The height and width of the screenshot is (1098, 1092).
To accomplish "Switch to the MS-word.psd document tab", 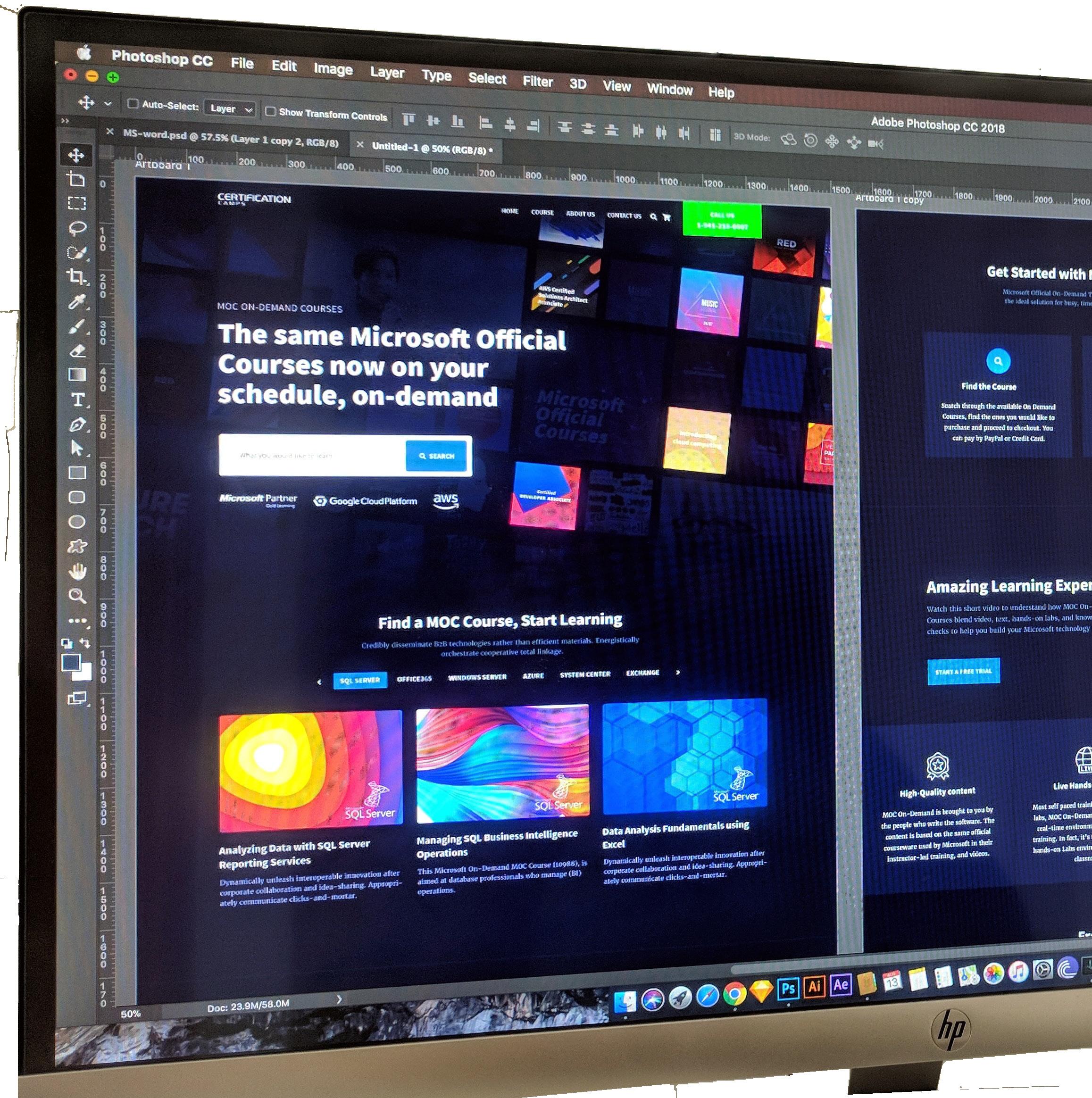I will [x=231, y=138].
